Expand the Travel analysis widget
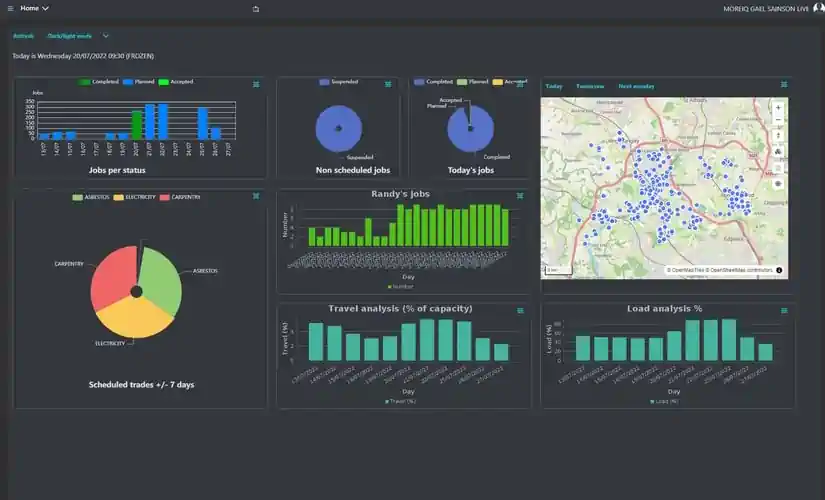Image resolution: width=825 pixels, height=500 pixels. tap(520, 311)
